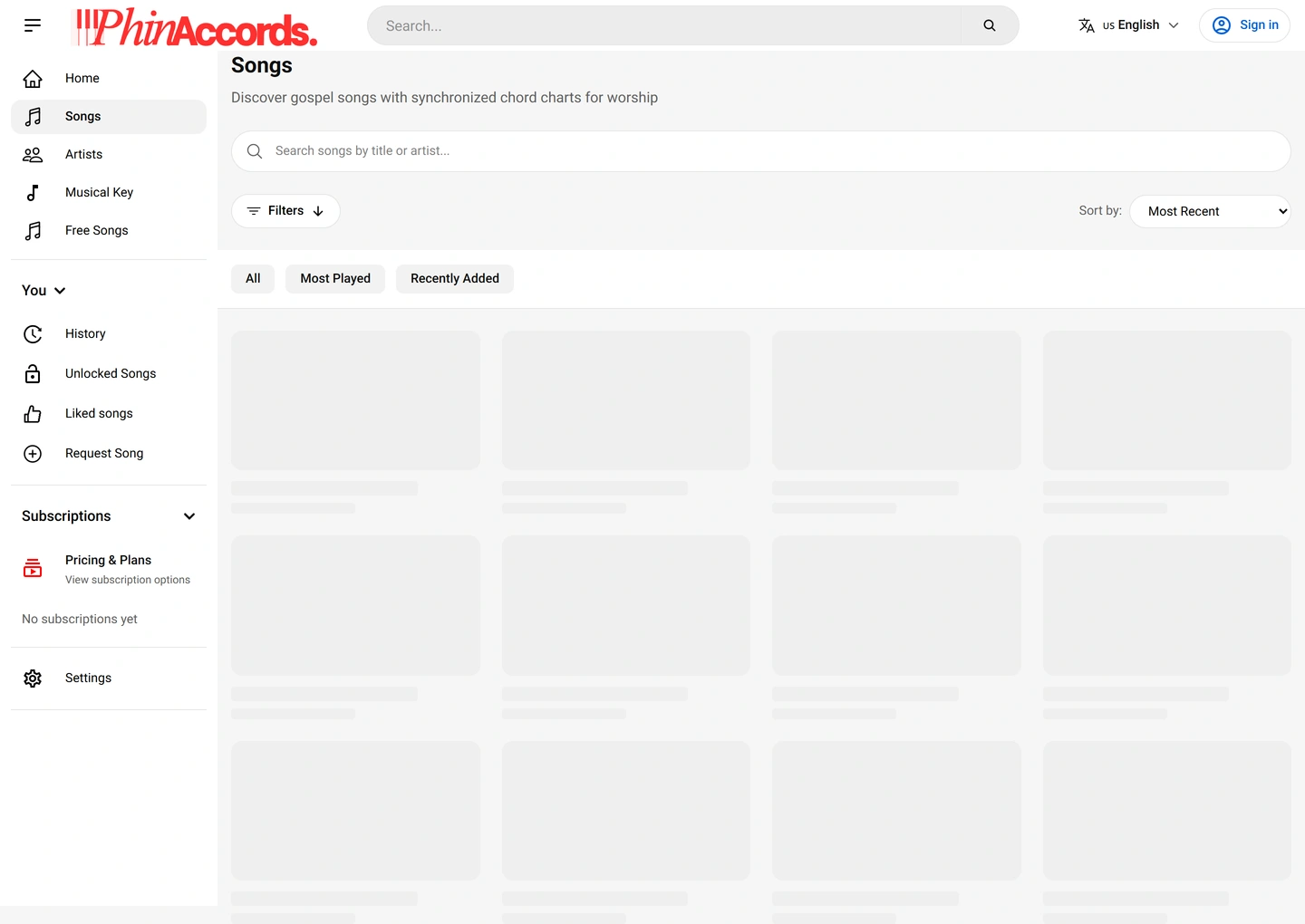Click the Songs page heading
This screenshot has width=1305, height=924.
tap(262, 65)
